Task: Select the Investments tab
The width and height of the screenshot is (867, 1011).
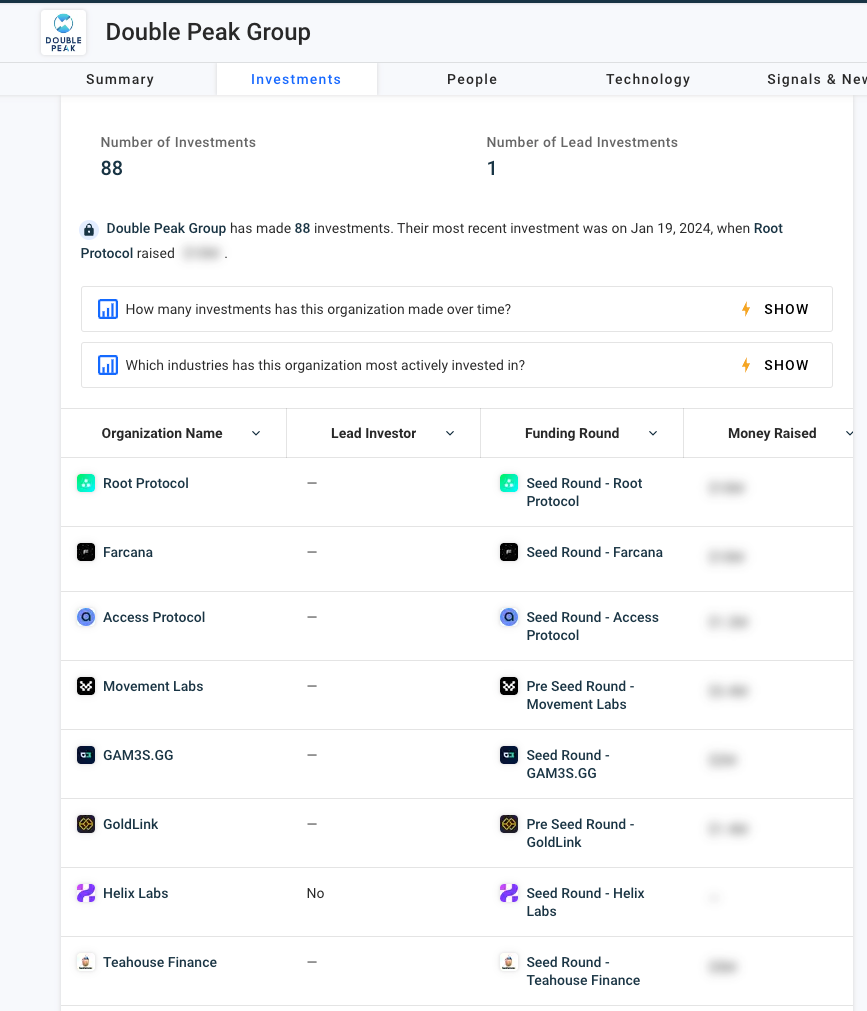Action: [x=296, y=79]
